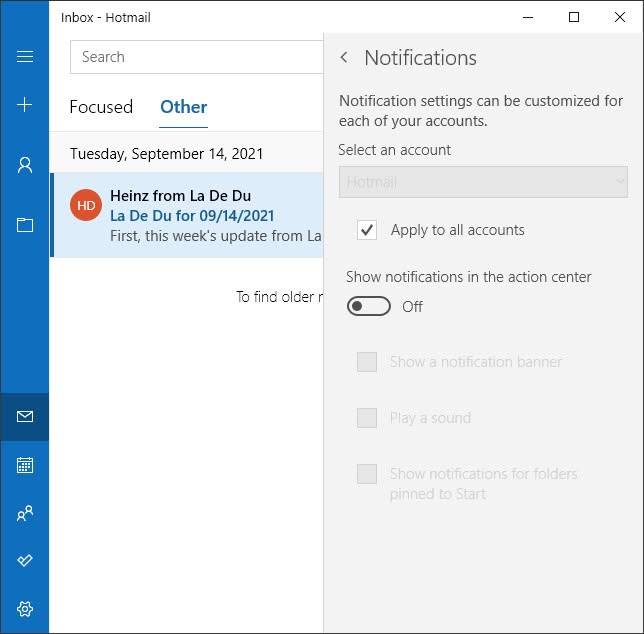
Task: Maximize the Mail window
Action: (x=574, y=17)
